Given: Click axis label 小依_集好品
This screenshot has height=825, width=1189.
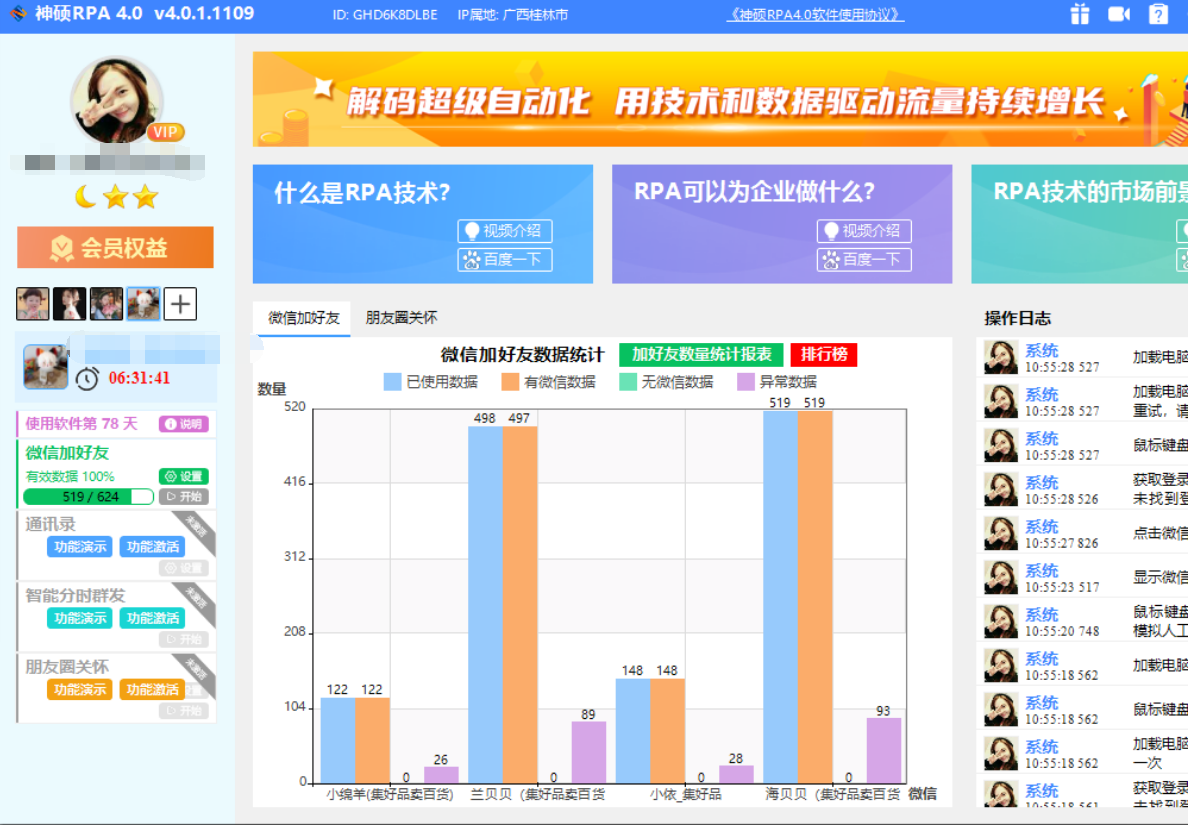Looking at the screenshot, I should 685,794.
